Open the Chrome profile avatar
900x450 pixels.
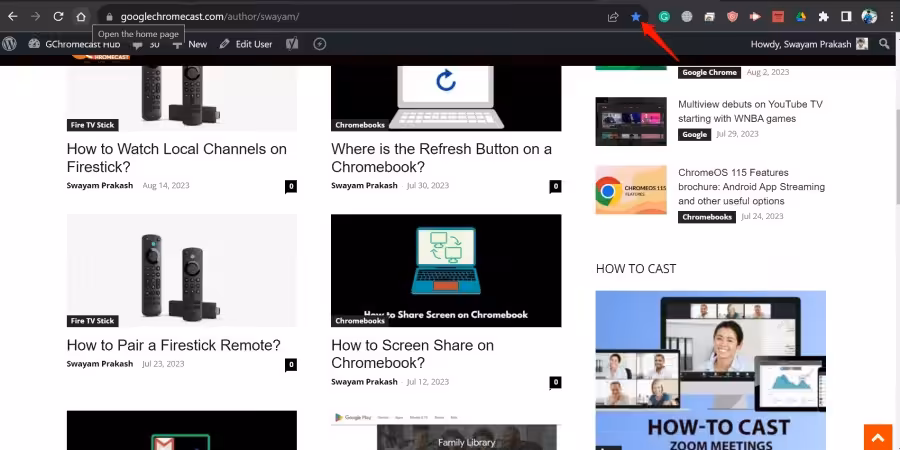(x=869, y=17)
